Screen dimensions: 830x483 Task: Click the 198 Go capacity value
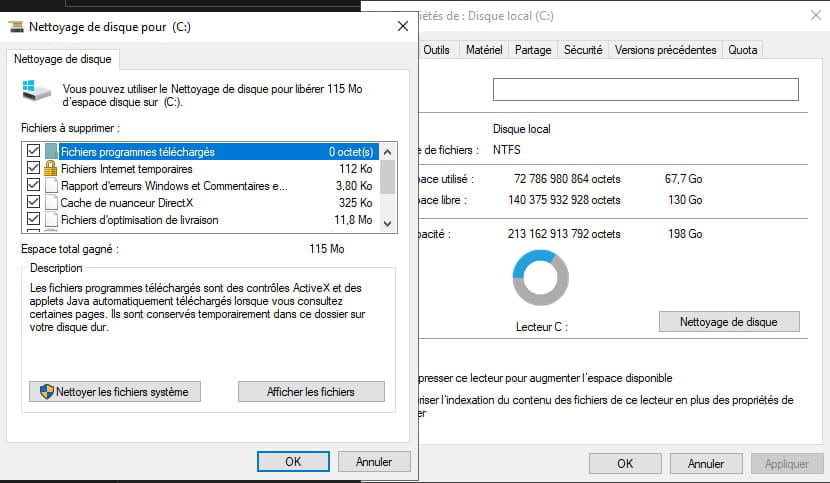(x=685, y=234)
